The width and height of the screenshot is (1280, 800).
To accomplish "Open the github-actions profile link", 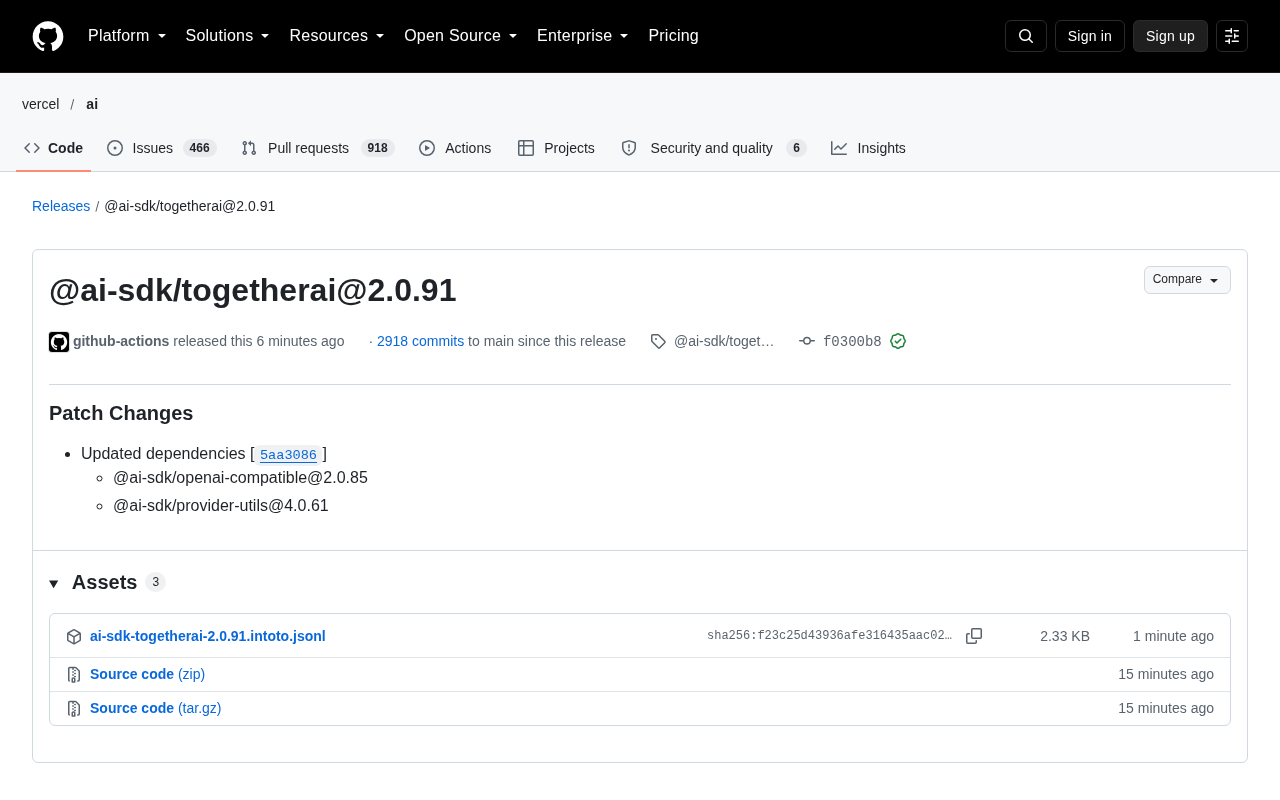I will tap(121, 341).
